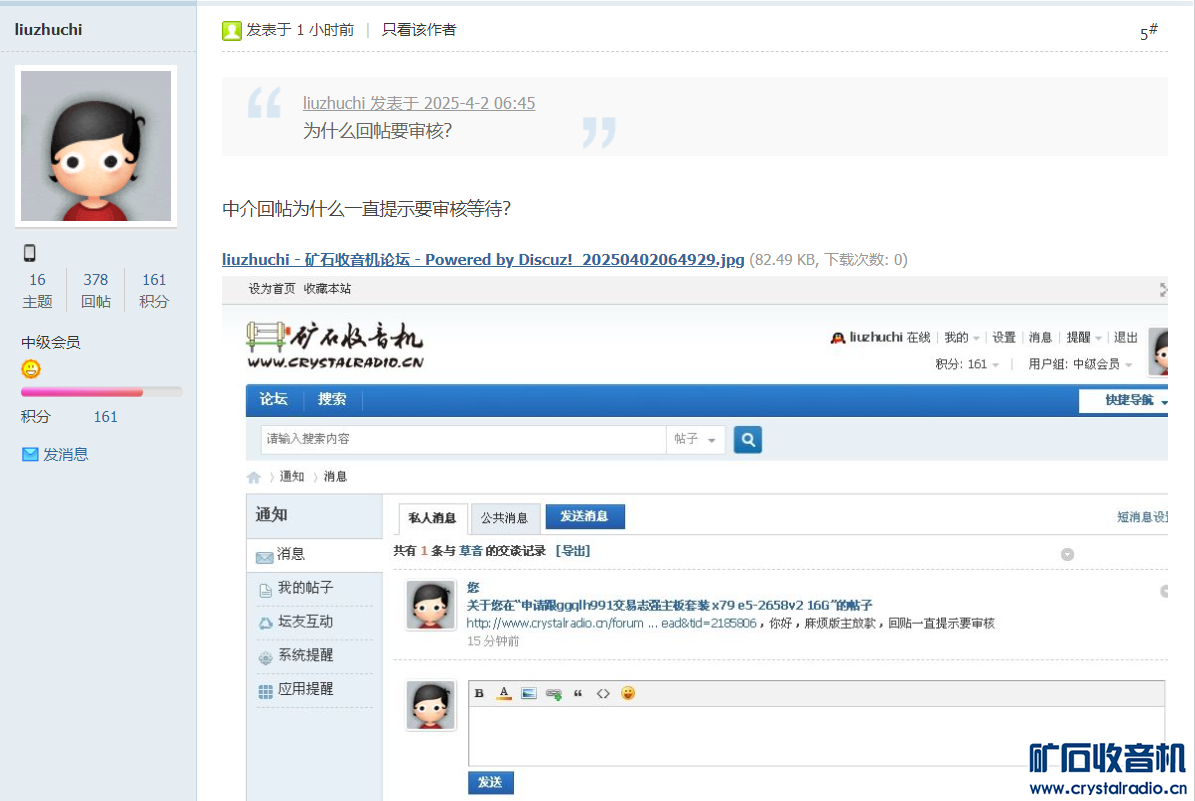Click the smiley emoticon editor icon
Screen dimensions: 1195x801
(628, 693)
